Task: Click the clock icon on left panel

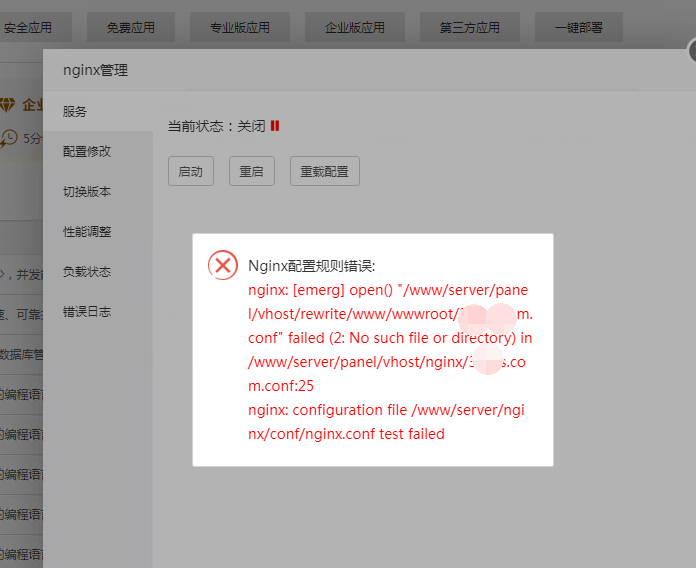Action: click(9, 137)
